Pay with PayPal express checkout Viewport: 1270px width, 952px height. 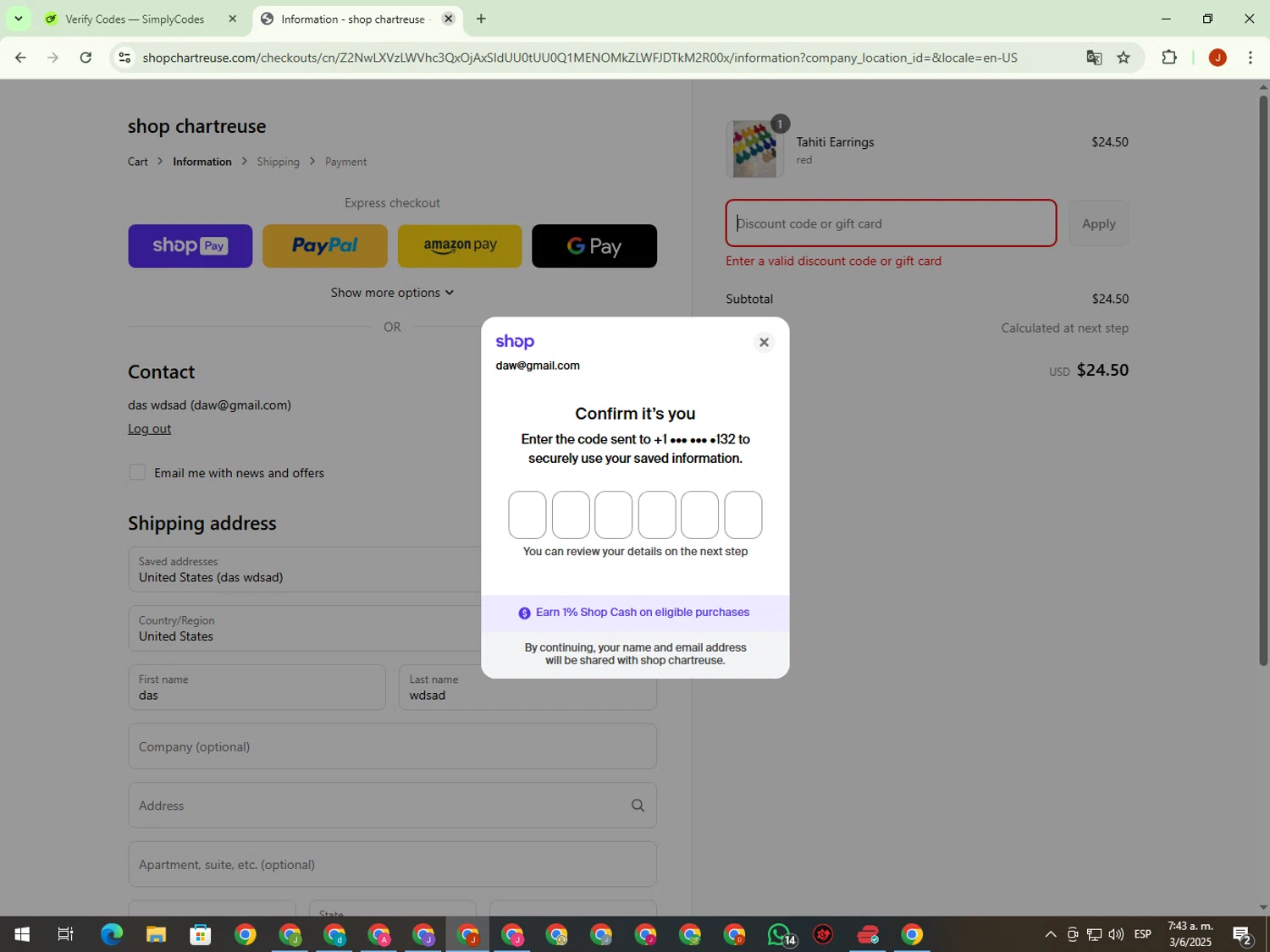(324, 245)
